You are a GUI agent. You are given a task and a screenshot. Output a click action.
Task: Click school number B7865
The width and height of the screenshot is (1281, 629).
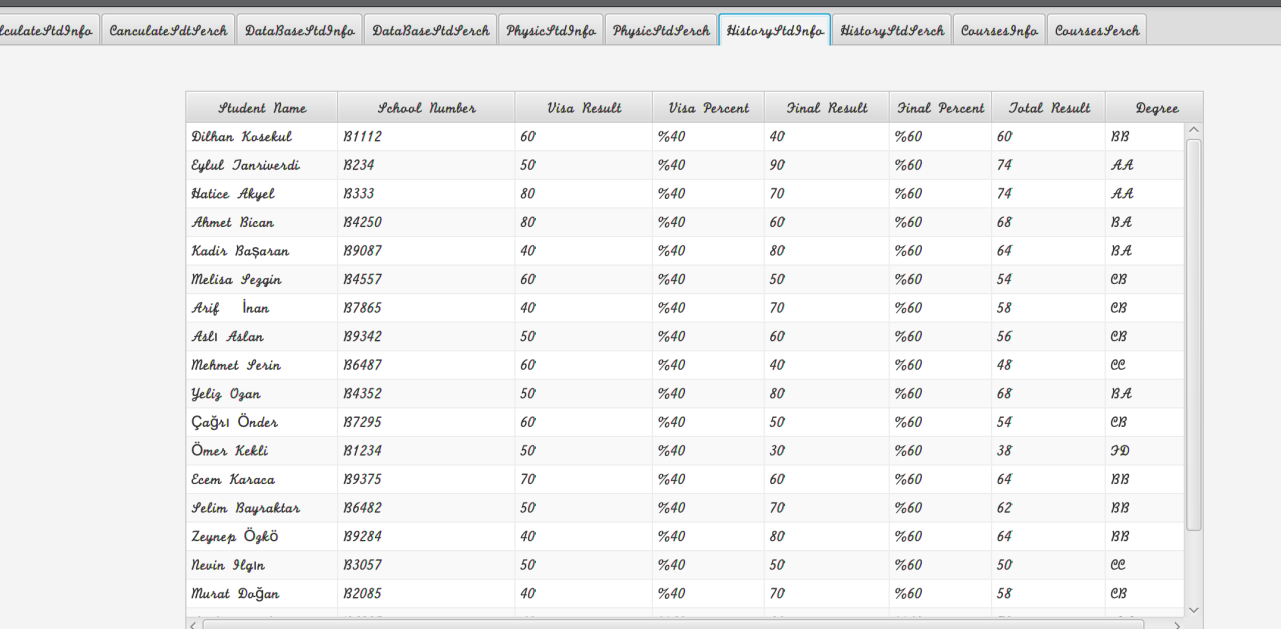[x=362, y=308]
